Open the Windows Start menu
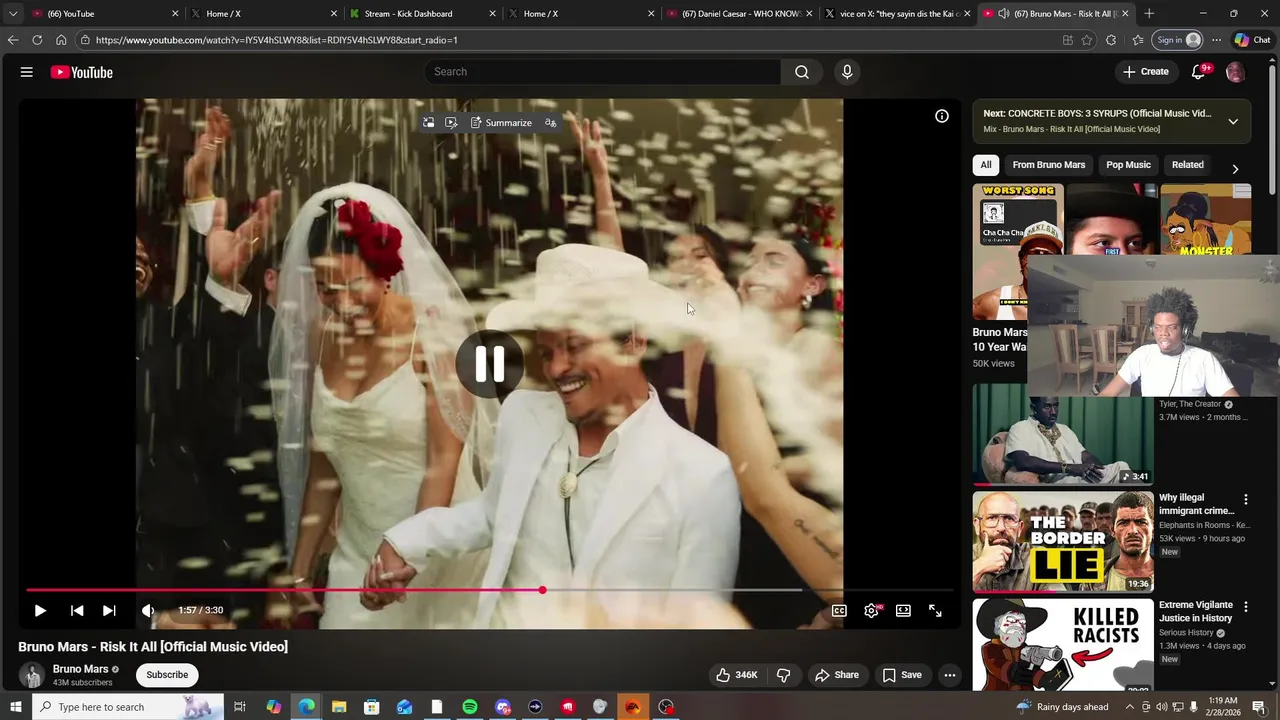 pyautogui.click(x=15, y=707)
